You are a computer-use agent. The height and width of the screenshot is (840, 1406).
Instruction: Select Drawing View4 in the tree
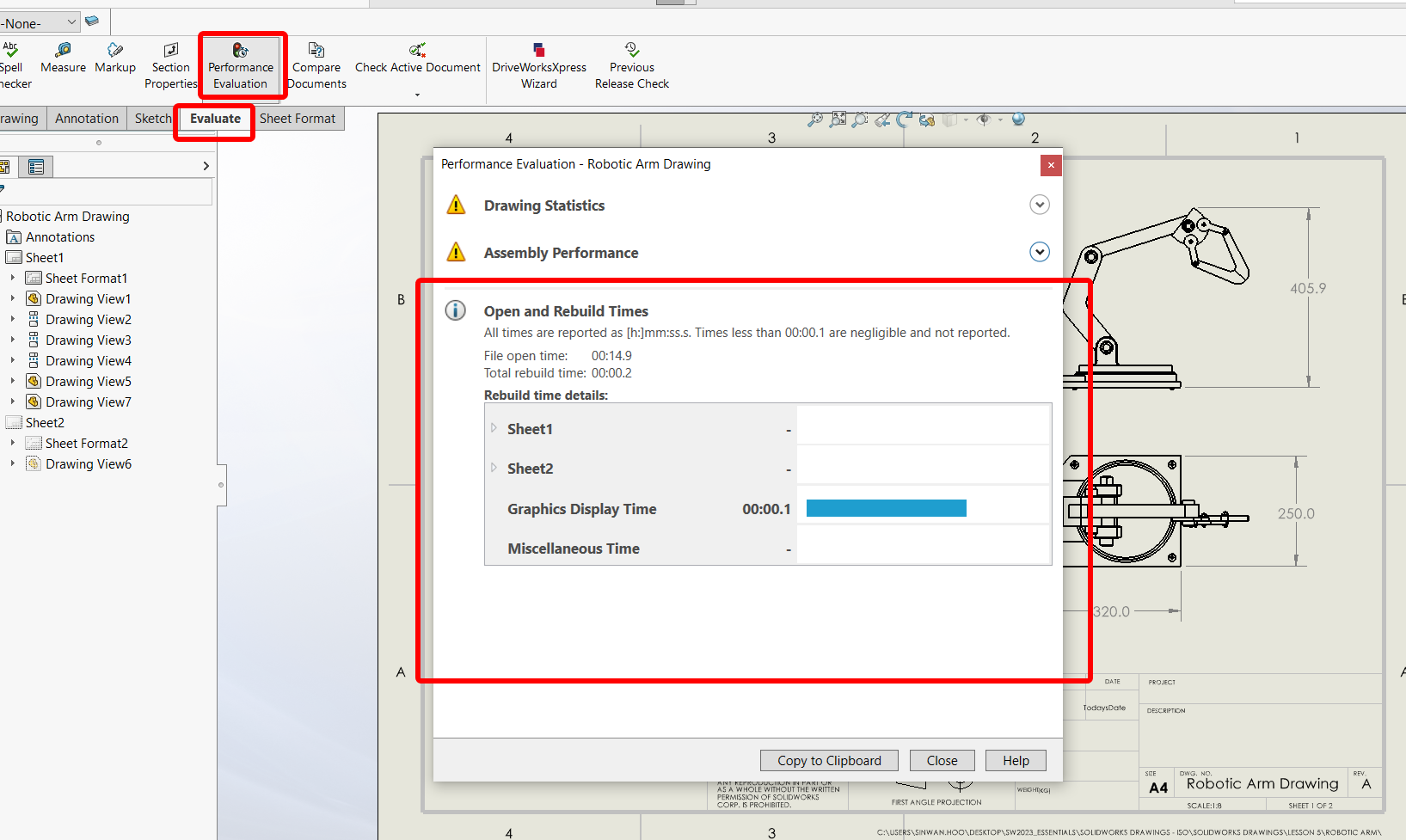88,360
